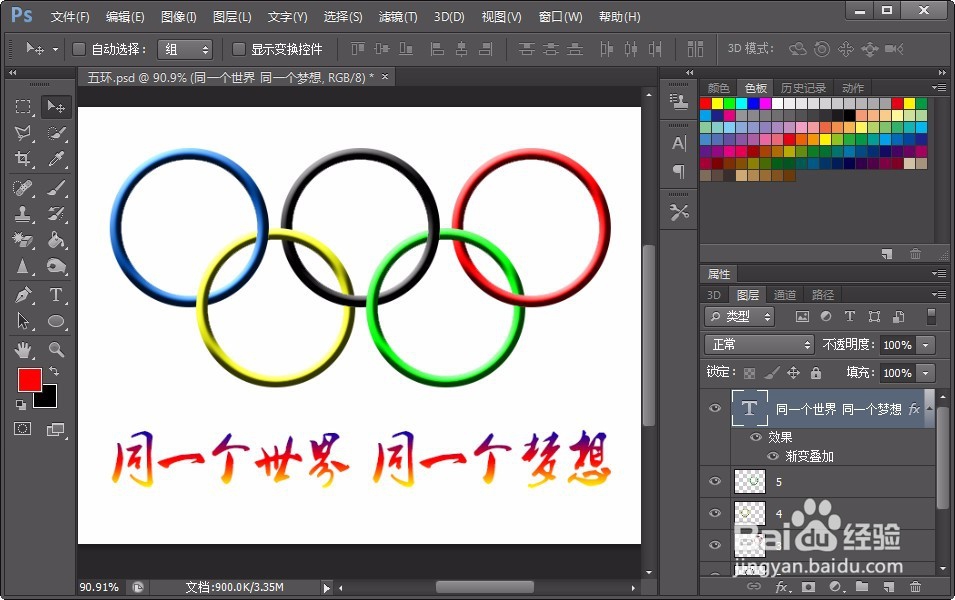Screen dimensions: 955x600
Task: Select the Crop tool
Action: tap(23, 159)
